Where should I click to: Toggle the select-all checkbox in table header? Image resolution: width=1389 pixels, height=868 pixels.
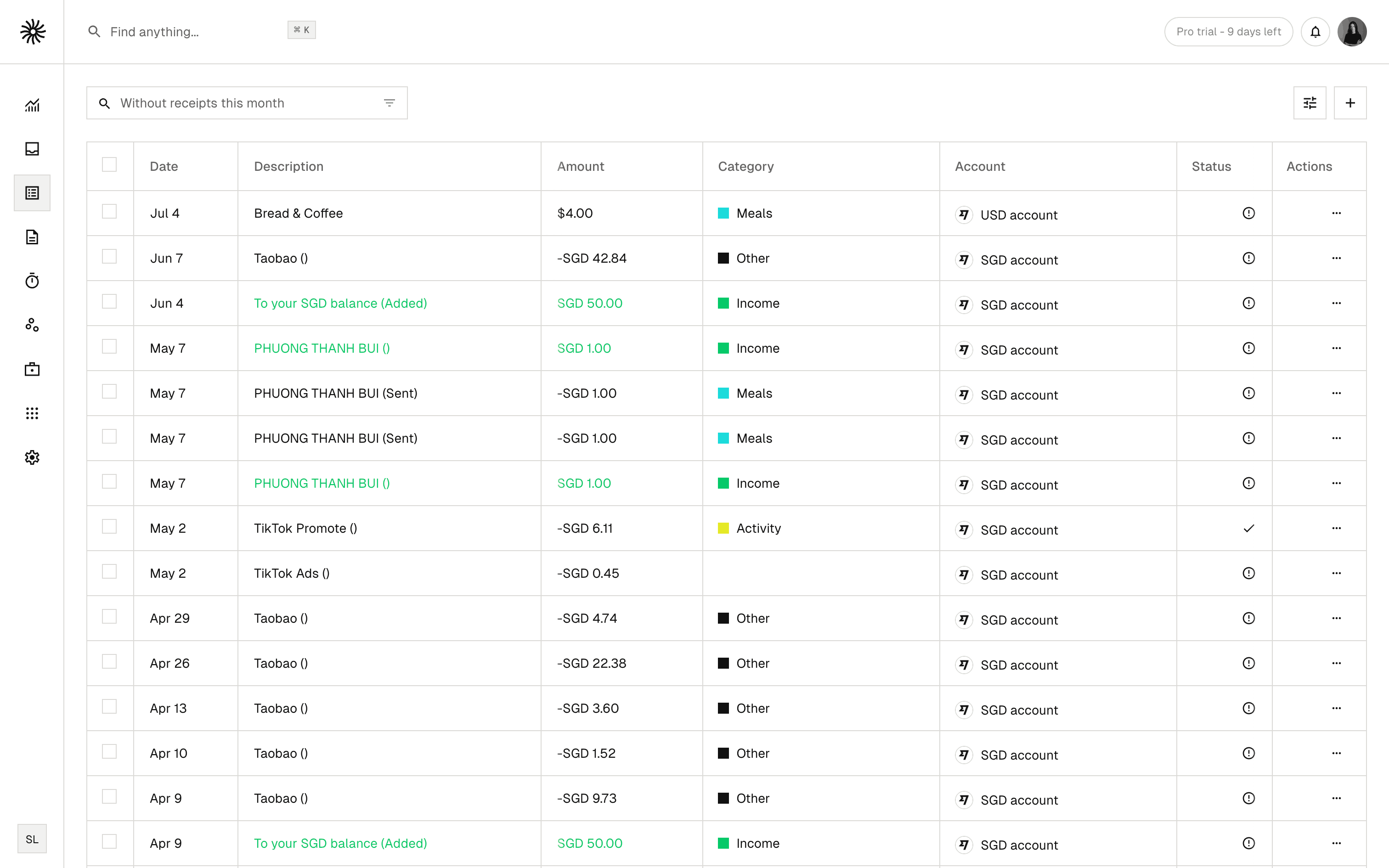tap(109, 165)
